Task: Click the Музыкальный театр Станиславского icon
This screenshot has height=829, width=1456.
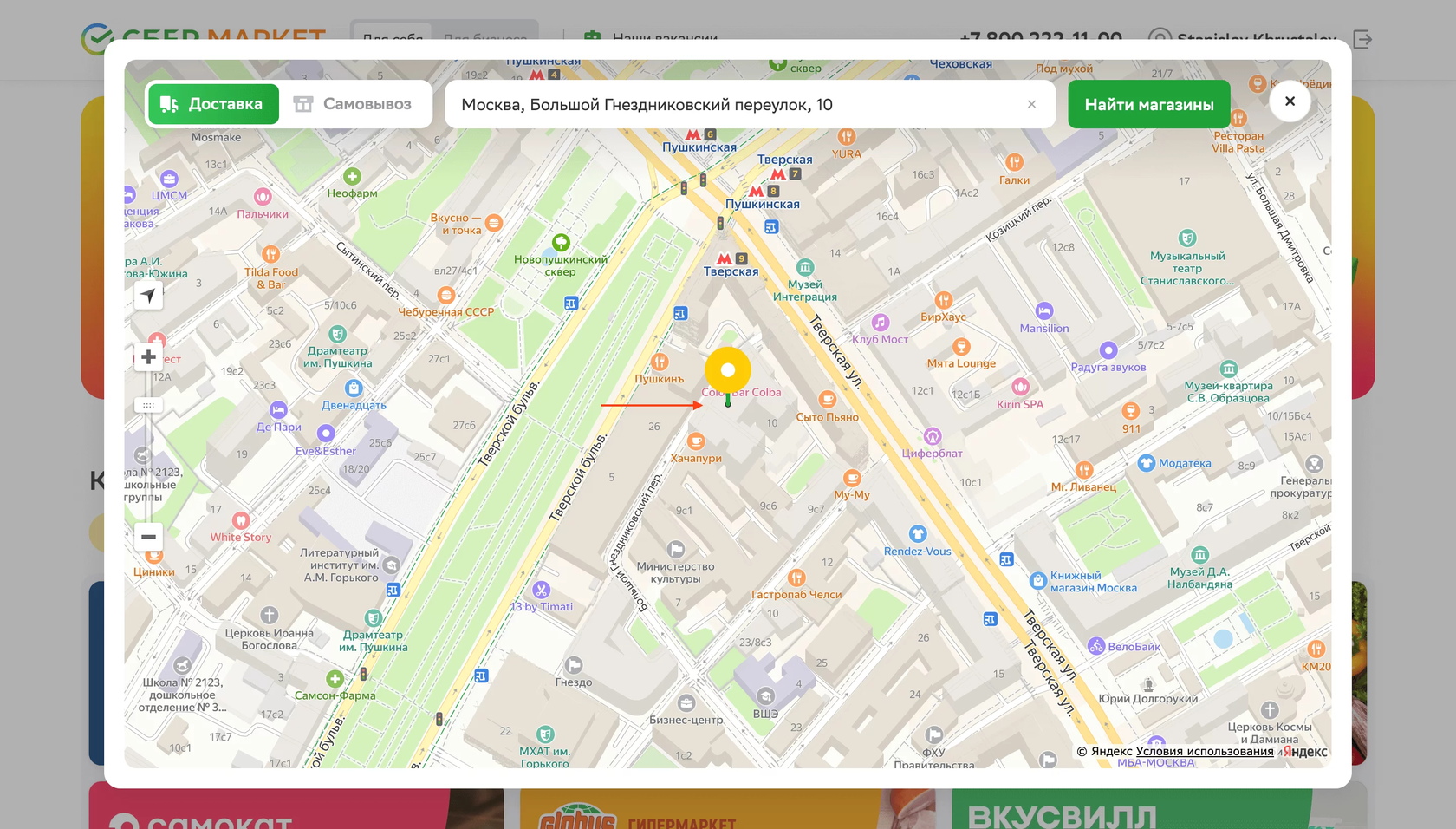Action: point(1187,238)
